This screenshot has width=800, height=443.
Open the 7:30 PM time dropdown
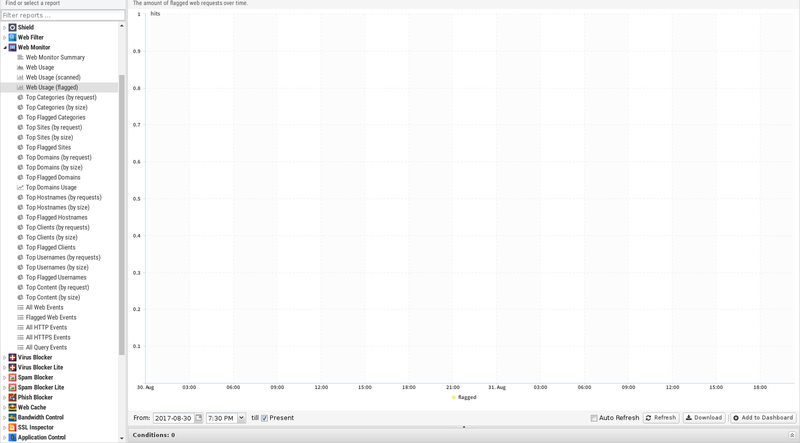241,418
